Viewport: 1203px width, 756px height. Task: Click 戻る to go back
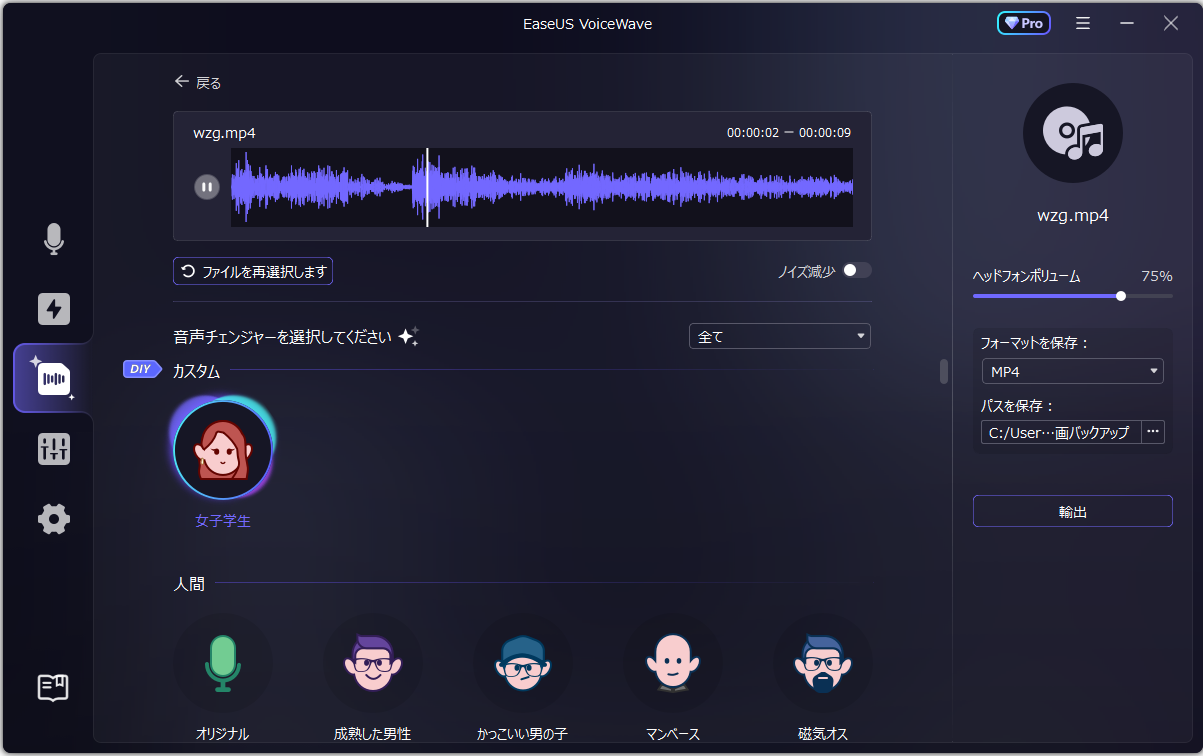pos(197,84)
